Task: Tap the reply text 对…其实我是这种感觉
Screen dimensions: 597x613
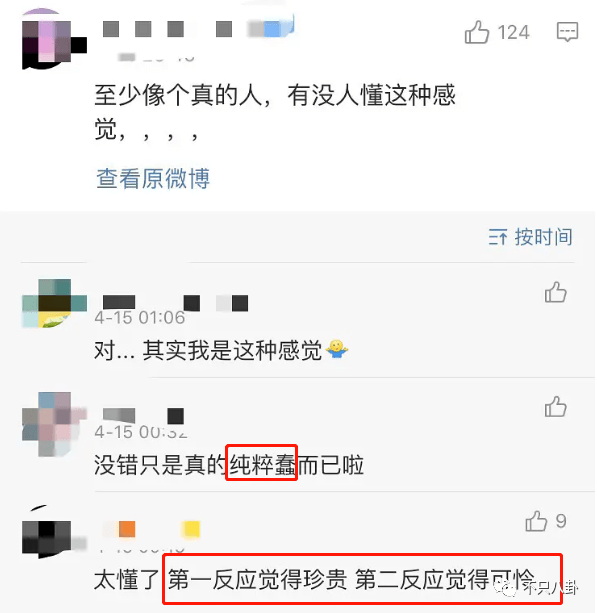Action: click(208, 350)
